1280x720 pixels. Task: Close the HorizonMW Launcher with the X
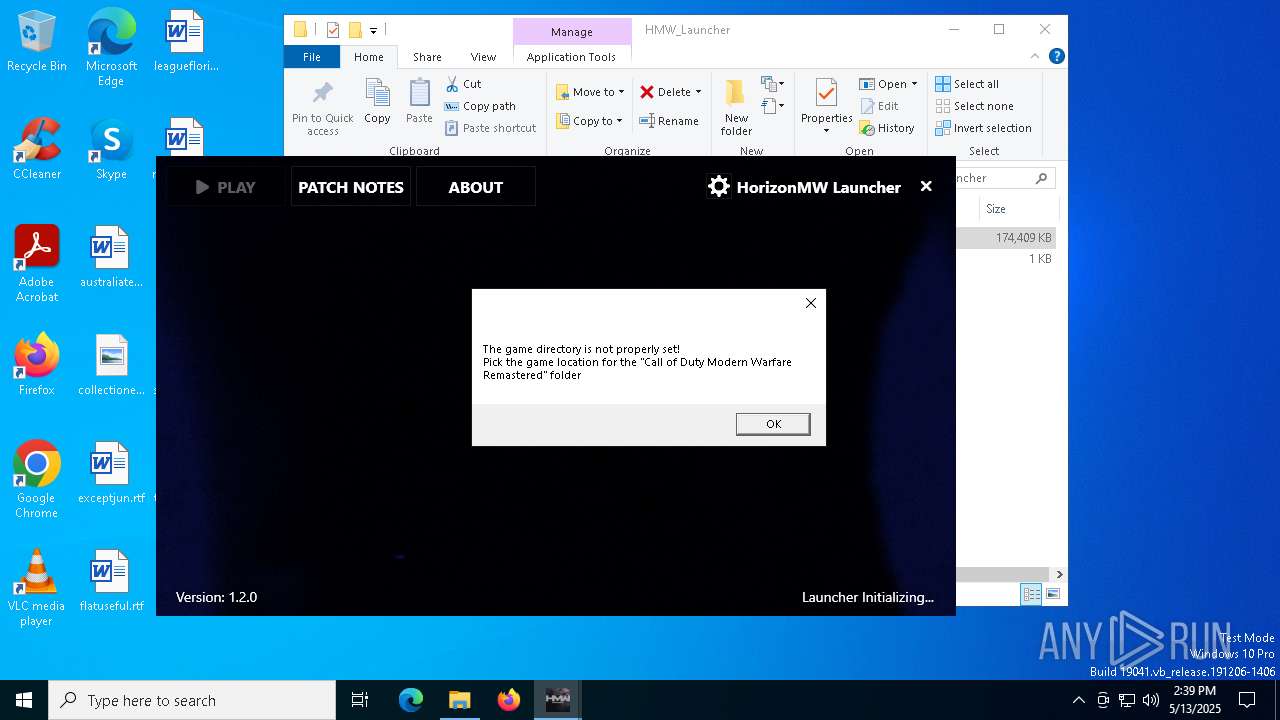click(926, 186)
